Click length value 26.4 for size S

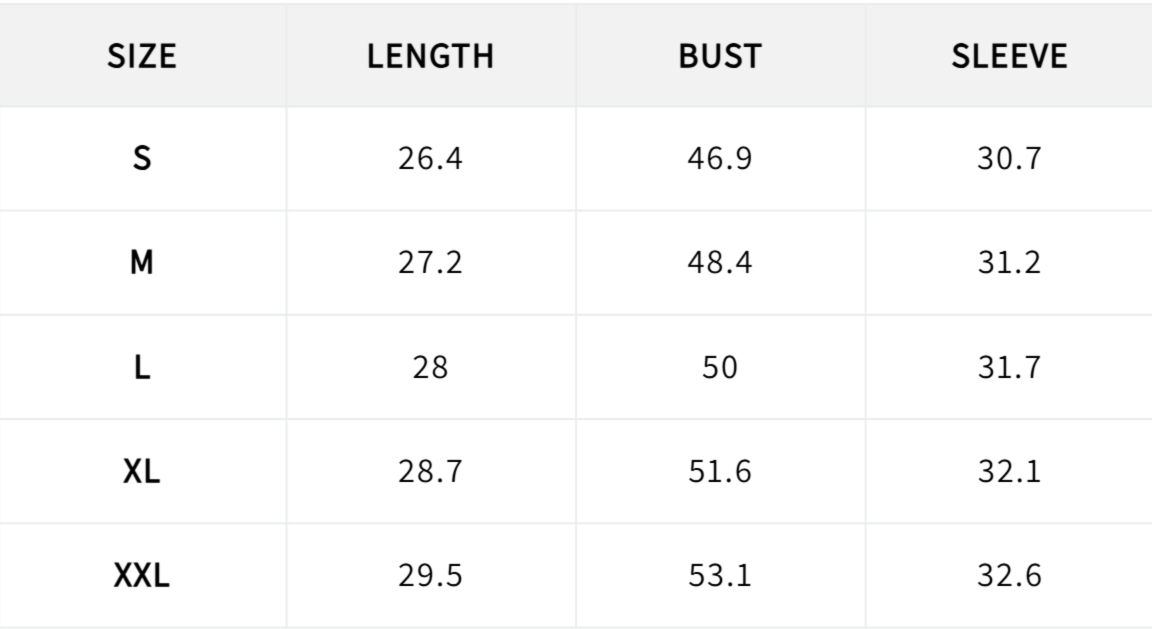pyautogui.click(x=430, y=159)
